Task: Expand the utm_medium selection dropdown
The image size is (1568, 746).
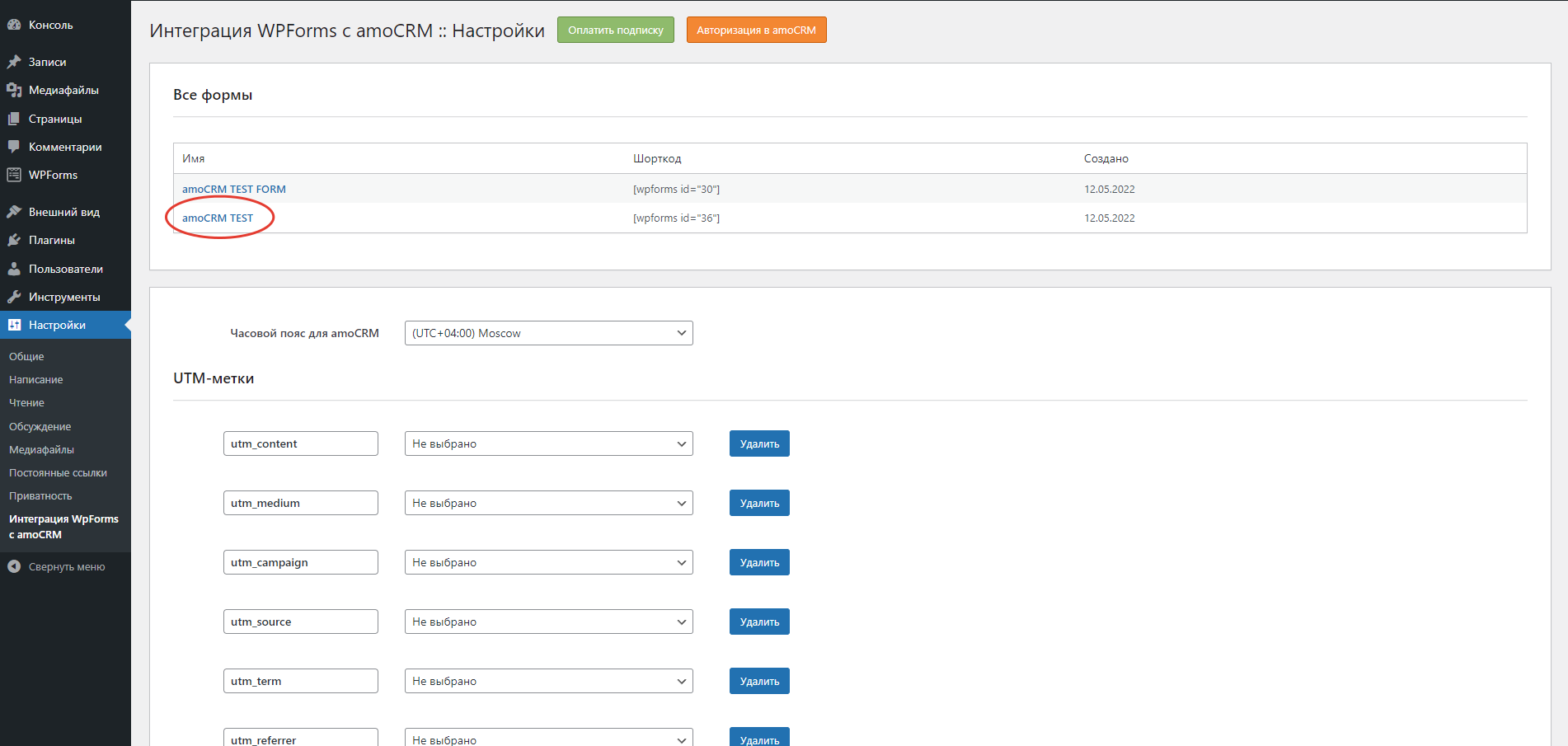Action: (548, 503)
